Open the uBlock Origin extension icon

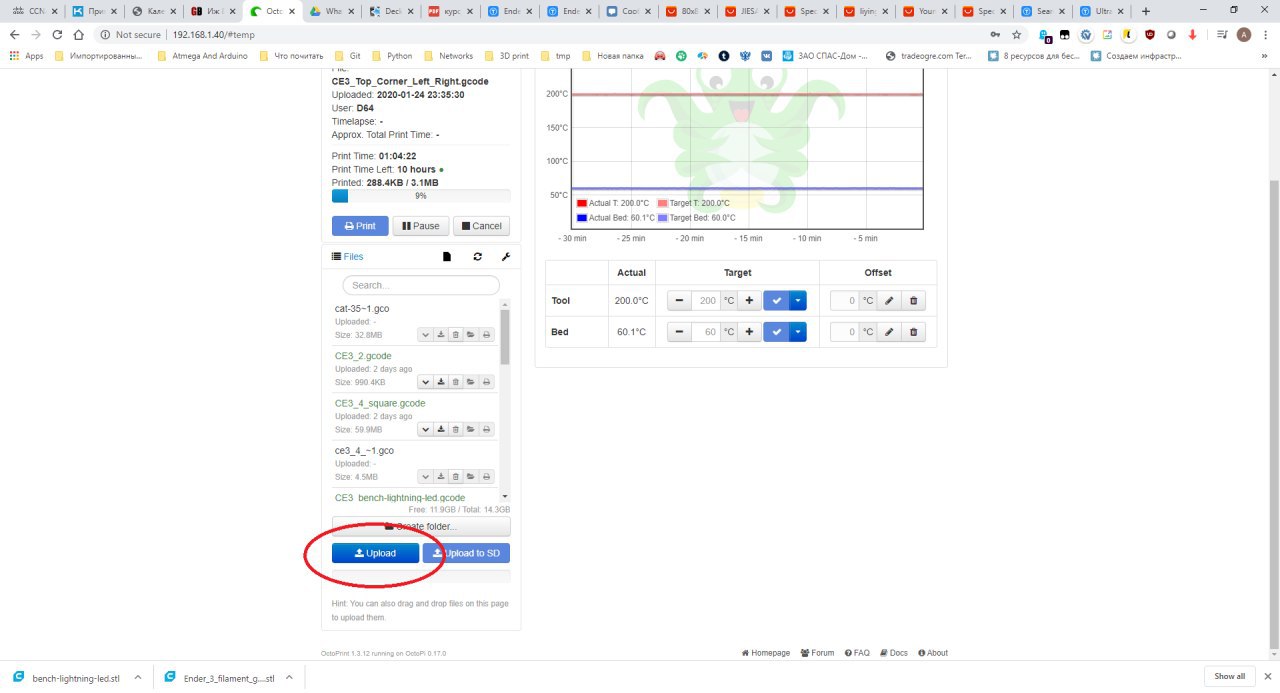1149,34
